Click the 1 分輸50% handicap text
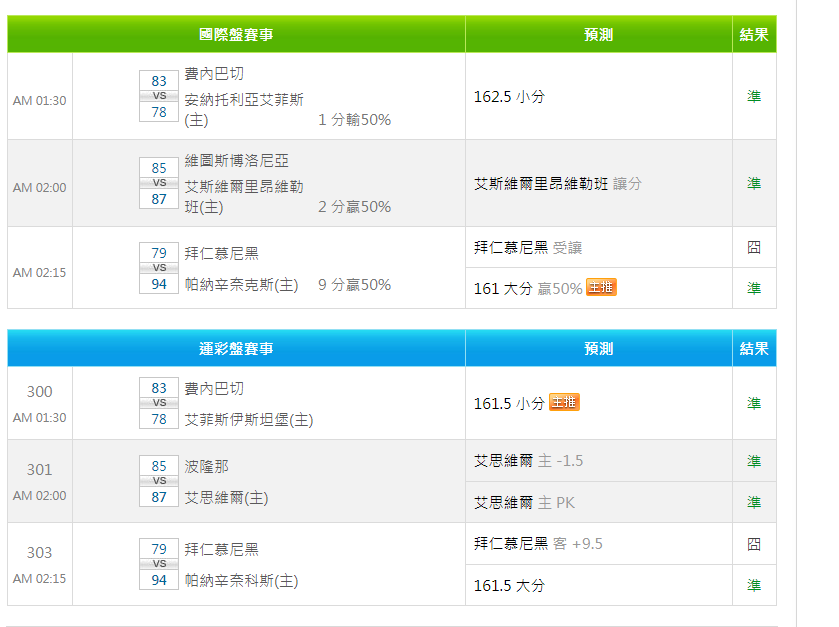 point(354,120)
